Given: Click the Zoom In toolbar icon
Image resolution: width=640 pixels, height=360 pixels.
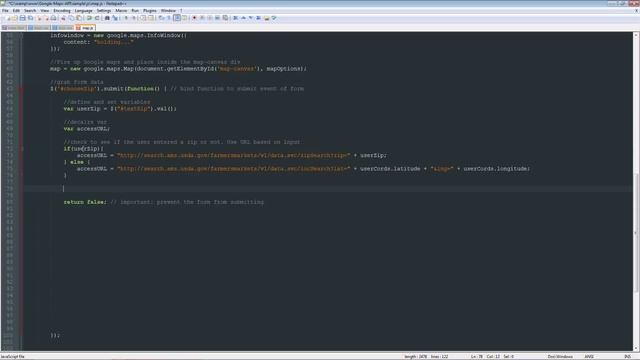Looking at the screenshot, I should pyautogui.click(x=126, y=18).
